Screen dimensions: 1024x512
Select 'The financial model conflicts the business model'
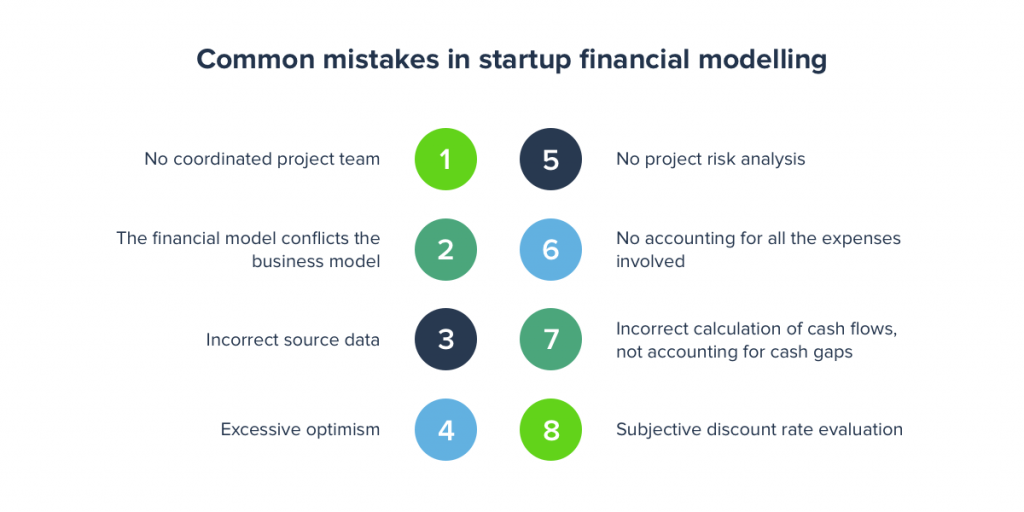point(248,249)
